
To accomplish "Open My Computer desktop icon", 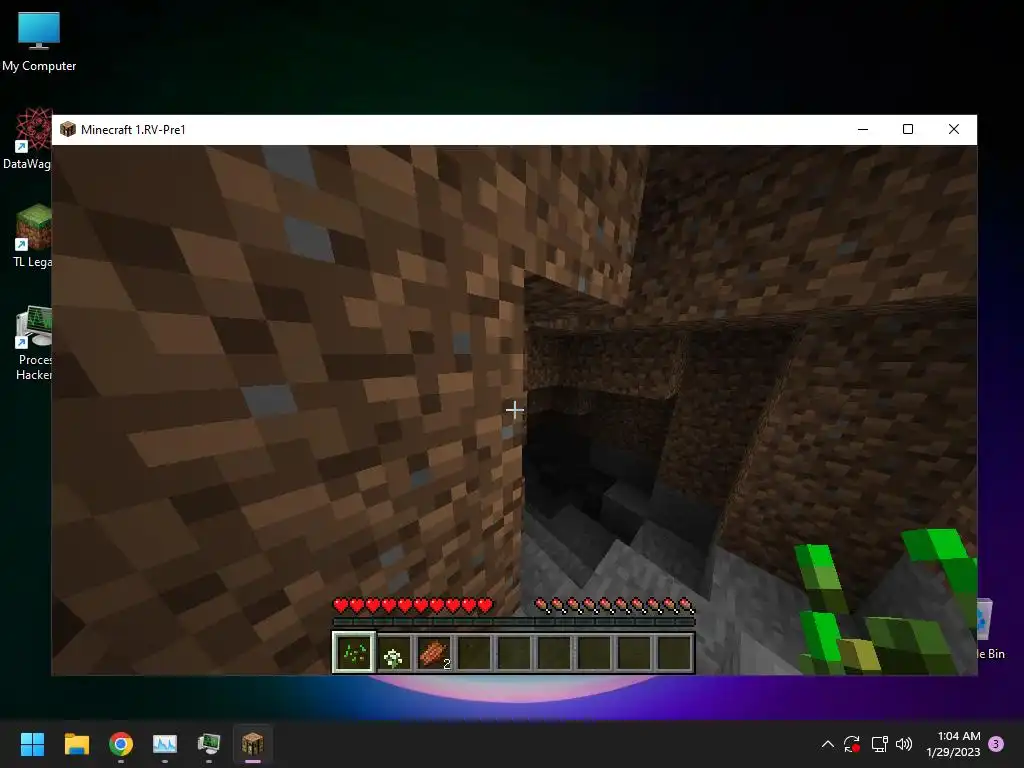I will (x=39, y=42).
